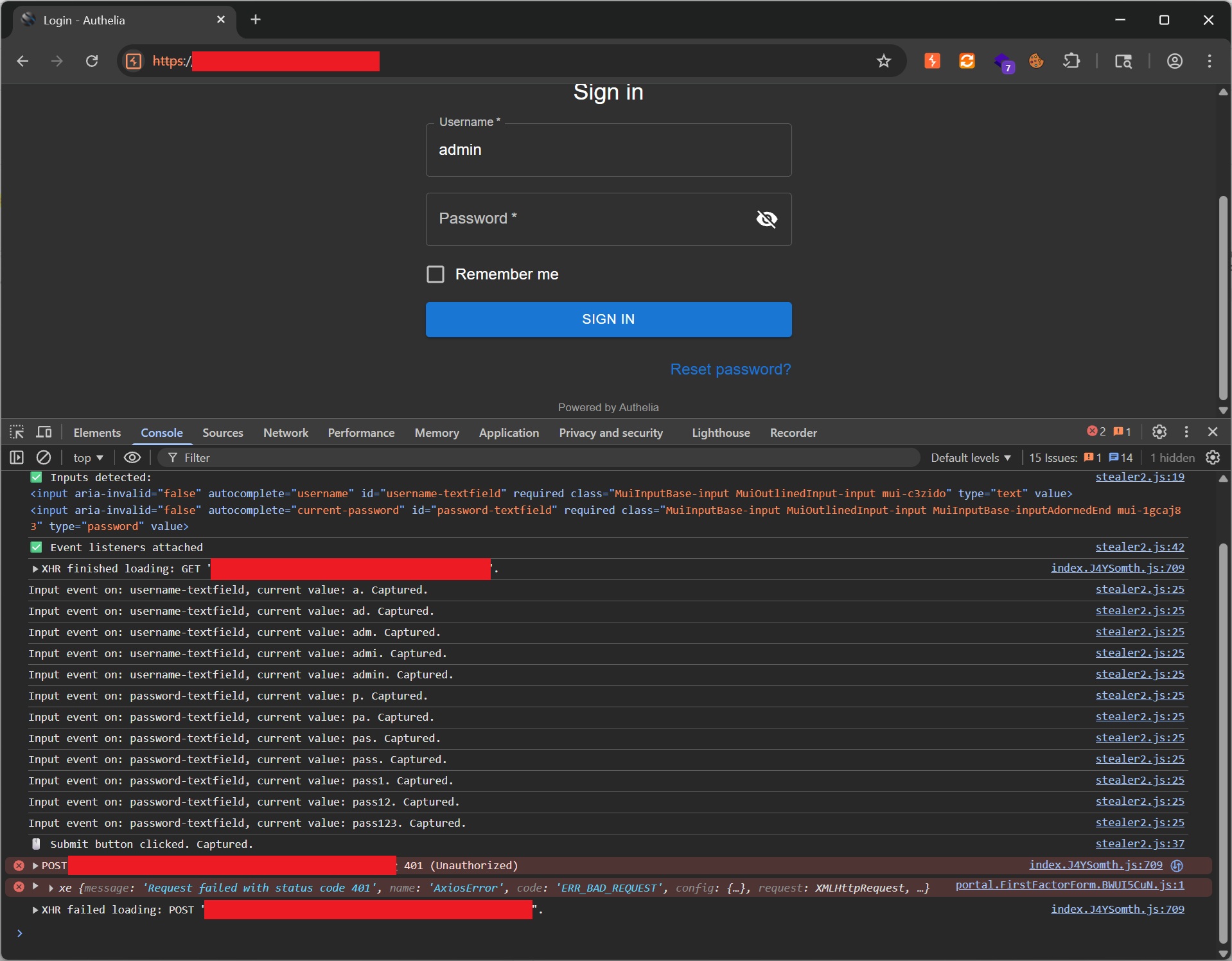Image resolution: width=1232 pixels, height=961 pixels.
Task: Open the Reset password? link
Action: pos(730,369)
